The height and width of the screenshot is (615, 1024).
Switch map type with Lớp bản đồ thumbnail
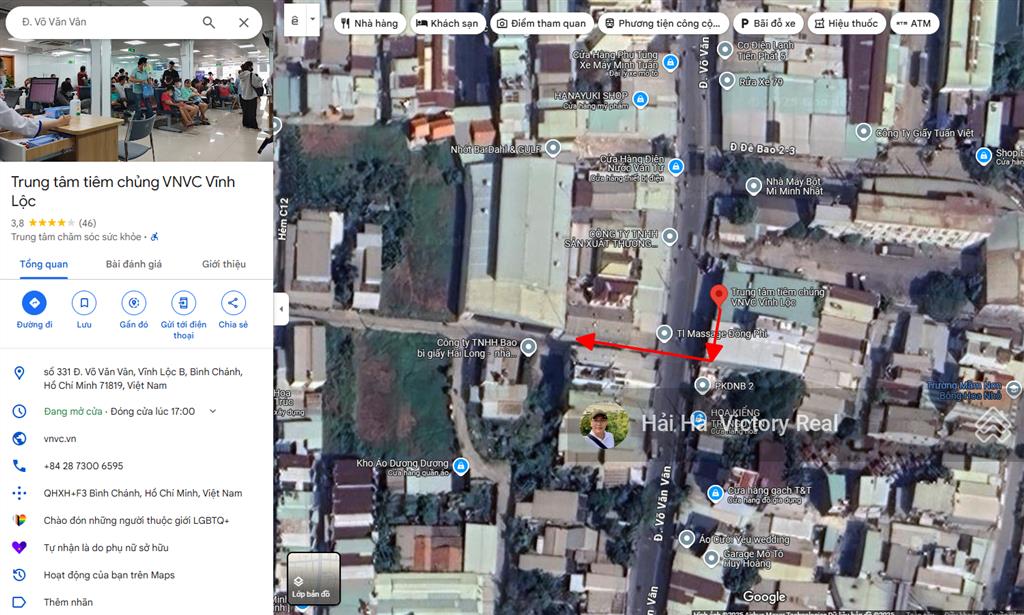(313, 578)
